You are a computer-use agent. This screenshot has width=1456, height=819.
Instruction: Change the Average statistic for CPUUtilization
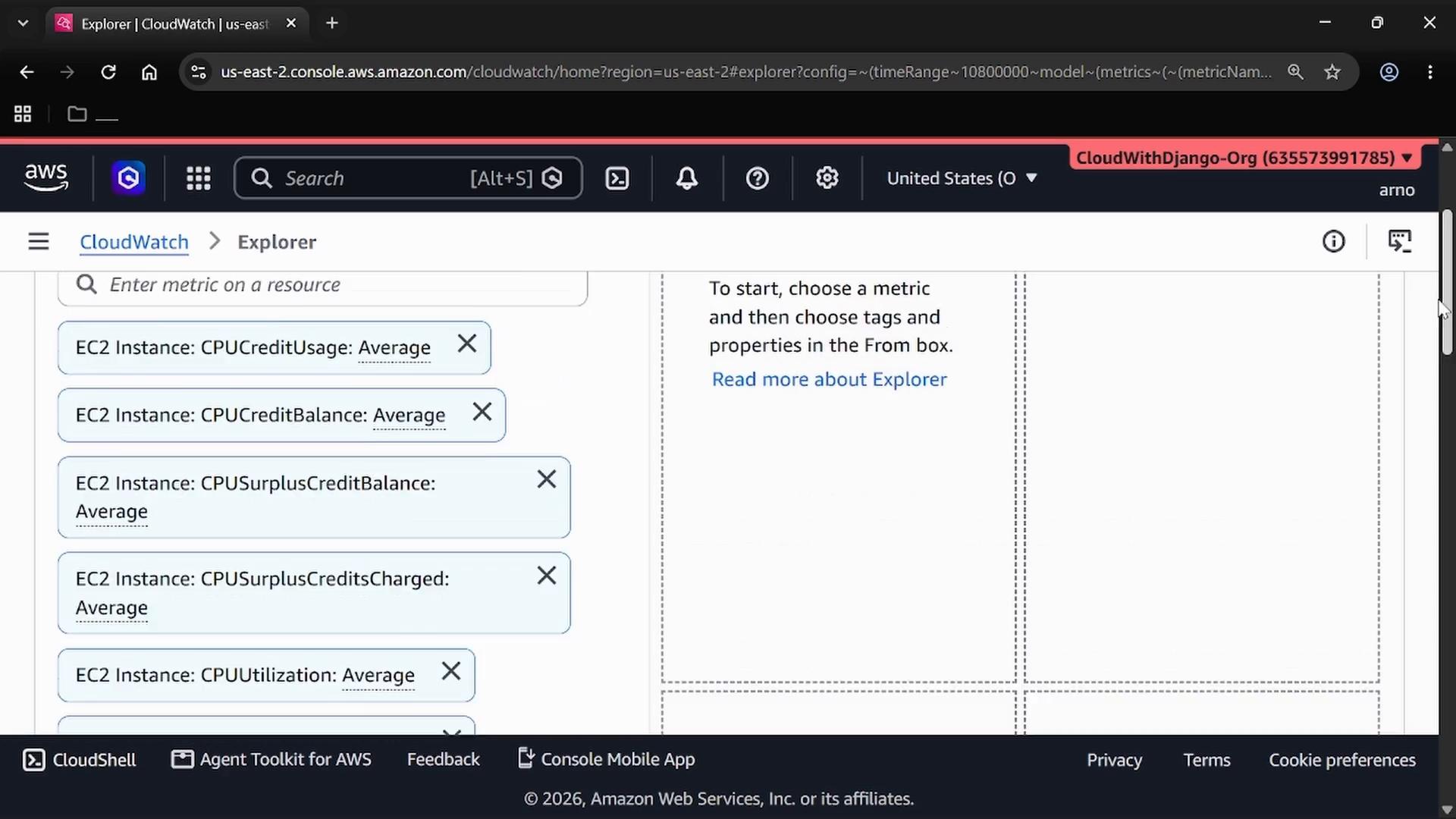pyautogui.click(x=378, y=676)
